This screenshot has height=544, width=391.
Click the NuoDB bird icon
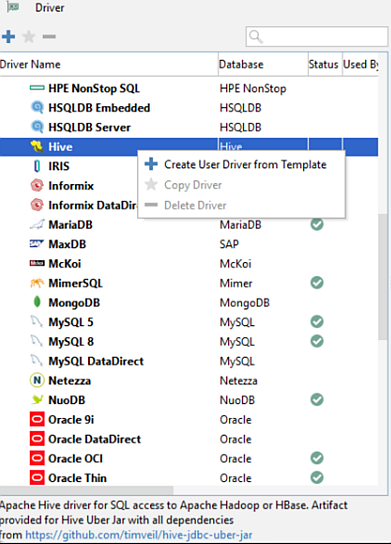[37, 400]
